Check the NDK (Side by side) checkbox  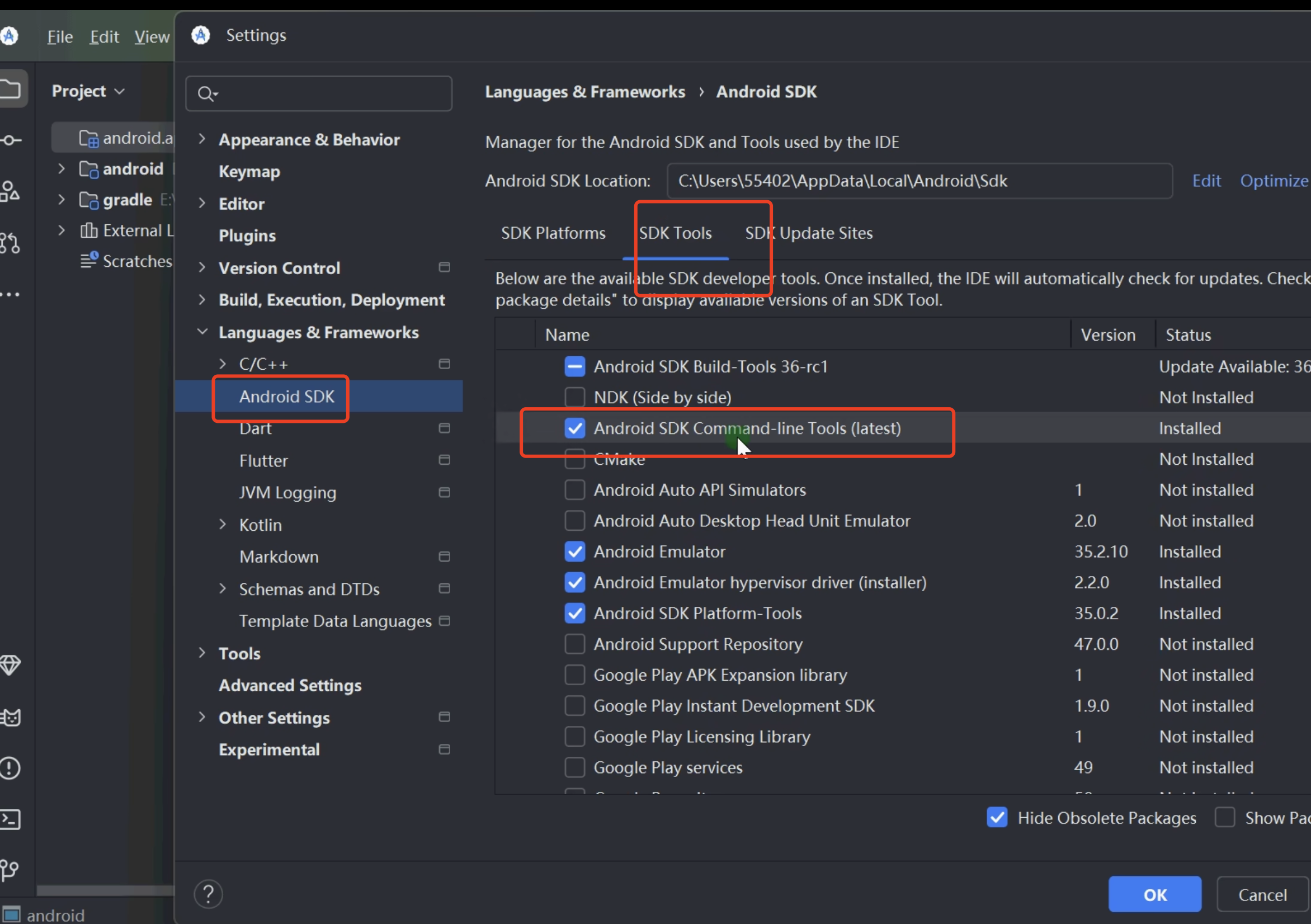pos(574,397)
